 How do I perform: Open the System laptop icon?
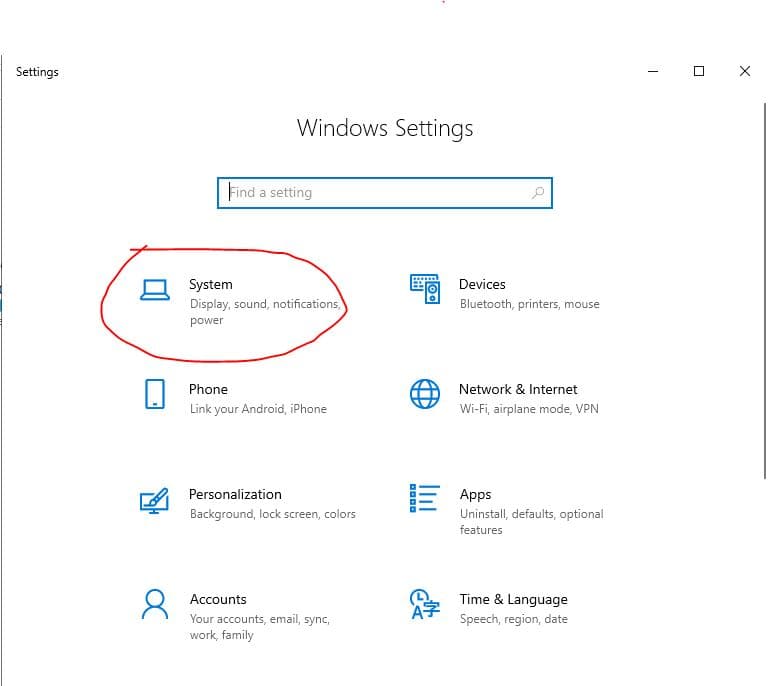(155, 290)
